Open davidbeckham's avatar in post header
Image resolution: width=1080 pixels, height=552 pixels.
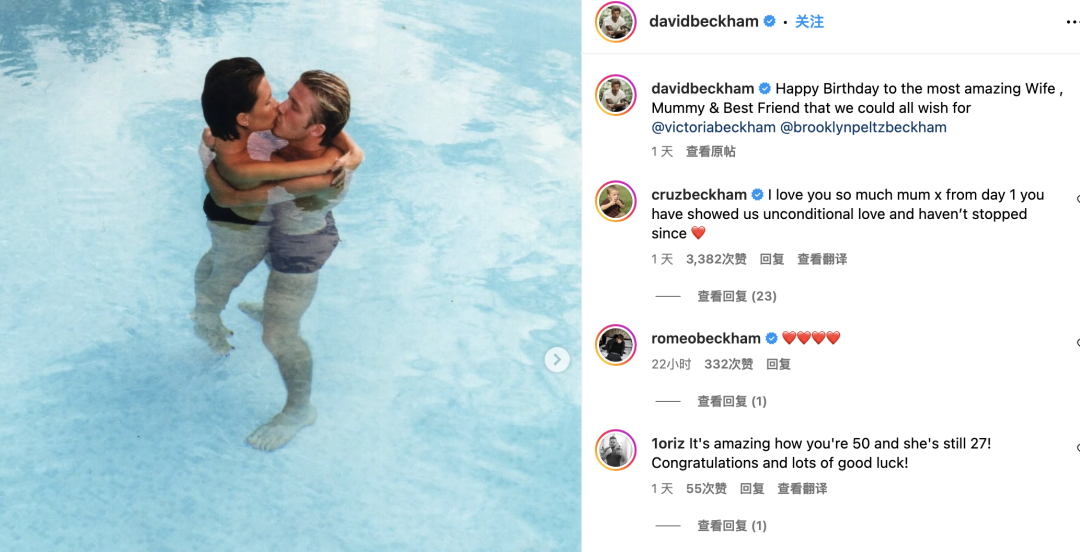pos(615,22)
